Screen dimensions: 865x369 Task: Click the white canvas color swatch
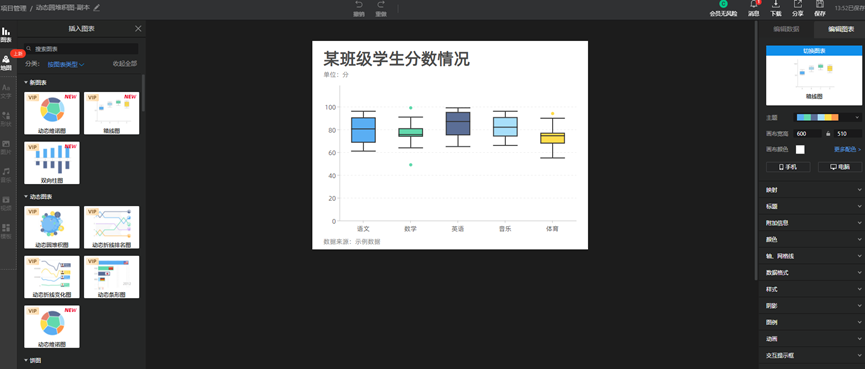pyautogui.click(x=800, y=149)
